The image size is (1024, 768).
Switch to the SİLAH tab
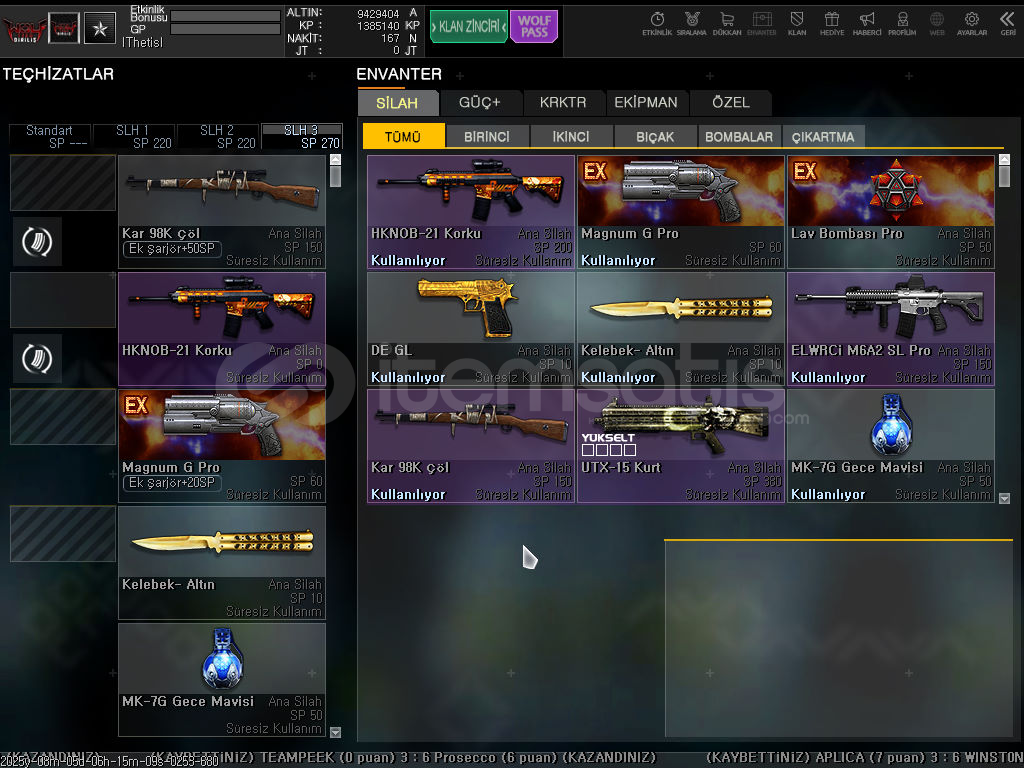tap(397, 103)
